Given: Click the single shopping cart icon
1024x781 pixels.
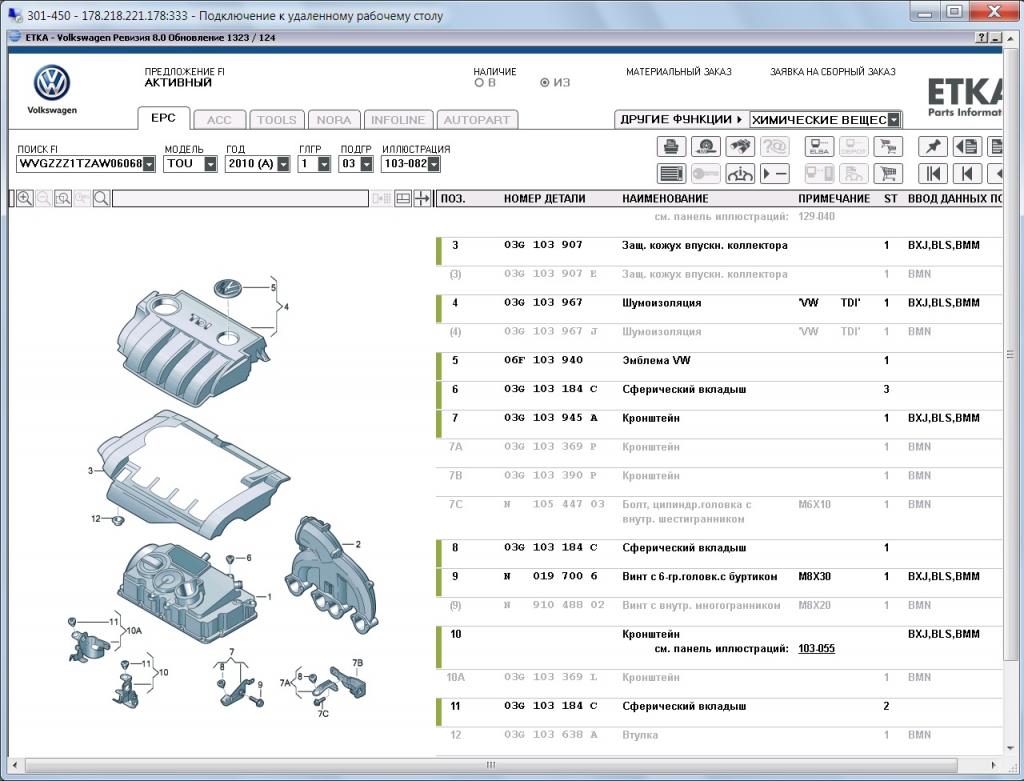Looking at the screenshot, I should [x=888, y=174].
